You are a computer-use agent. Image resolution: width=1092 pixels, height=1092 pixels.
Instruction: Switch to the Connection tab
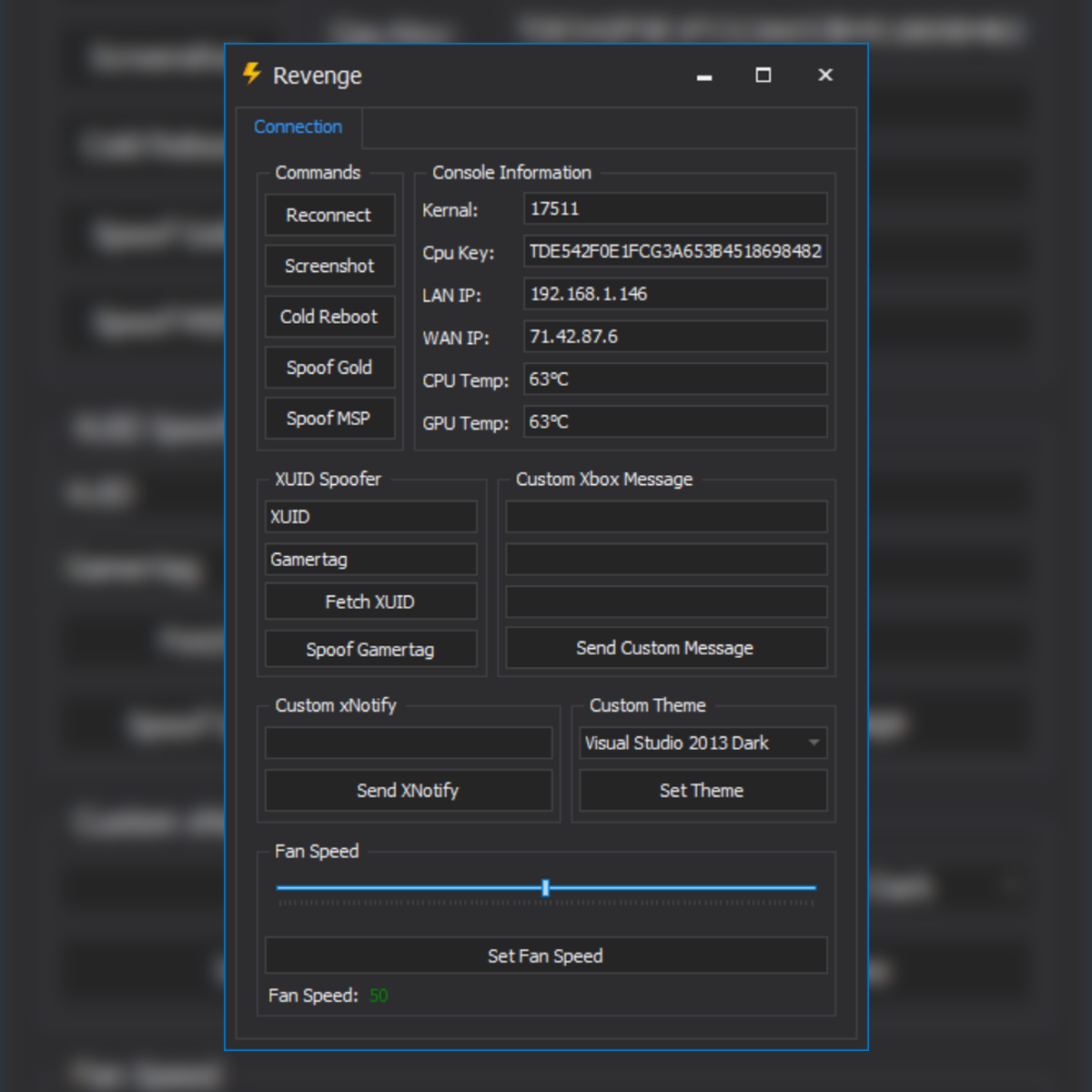[298, 127]
